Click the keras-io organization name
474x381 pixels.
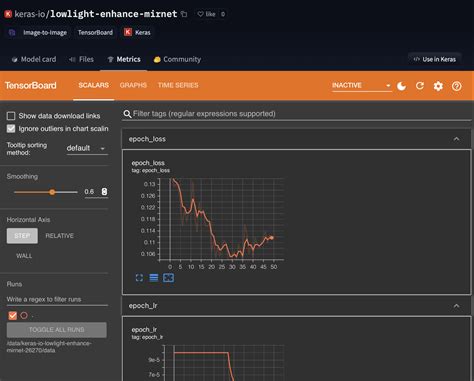click(x=30, y=14)
